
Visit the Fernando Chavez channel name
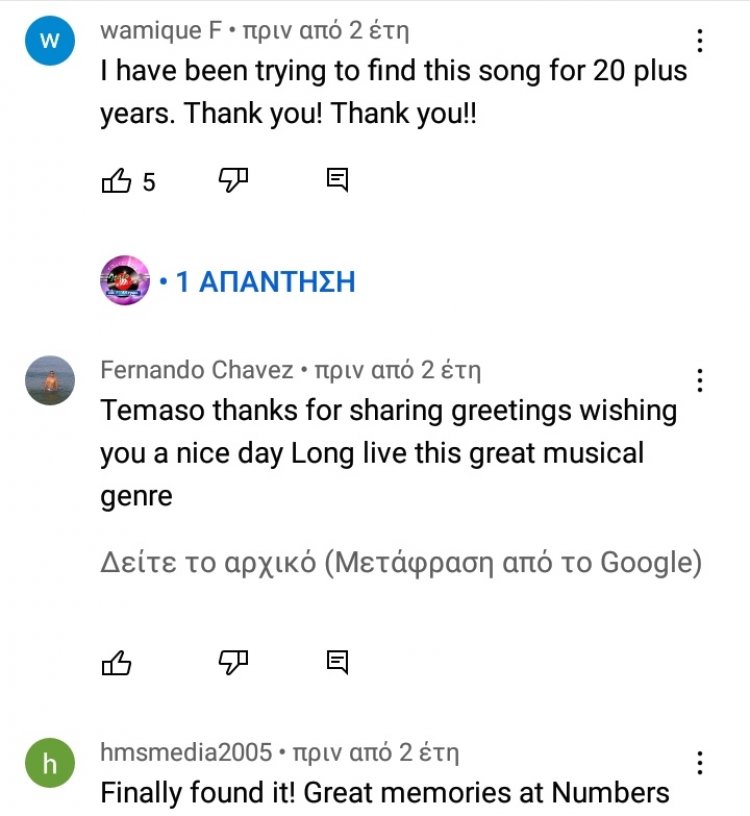196,371
